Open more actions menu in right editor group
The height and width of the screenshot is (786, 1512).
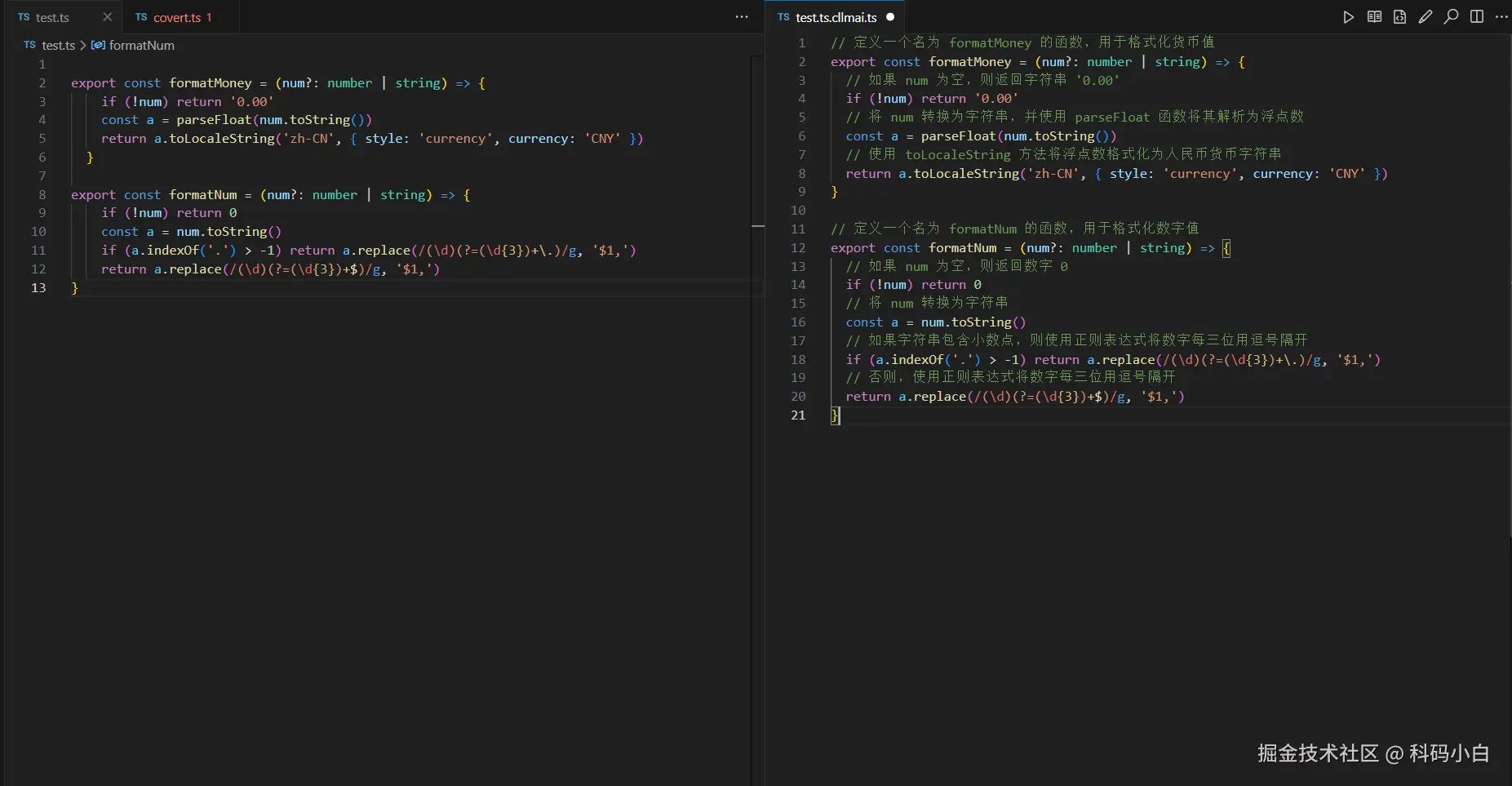click(1501, 17)
